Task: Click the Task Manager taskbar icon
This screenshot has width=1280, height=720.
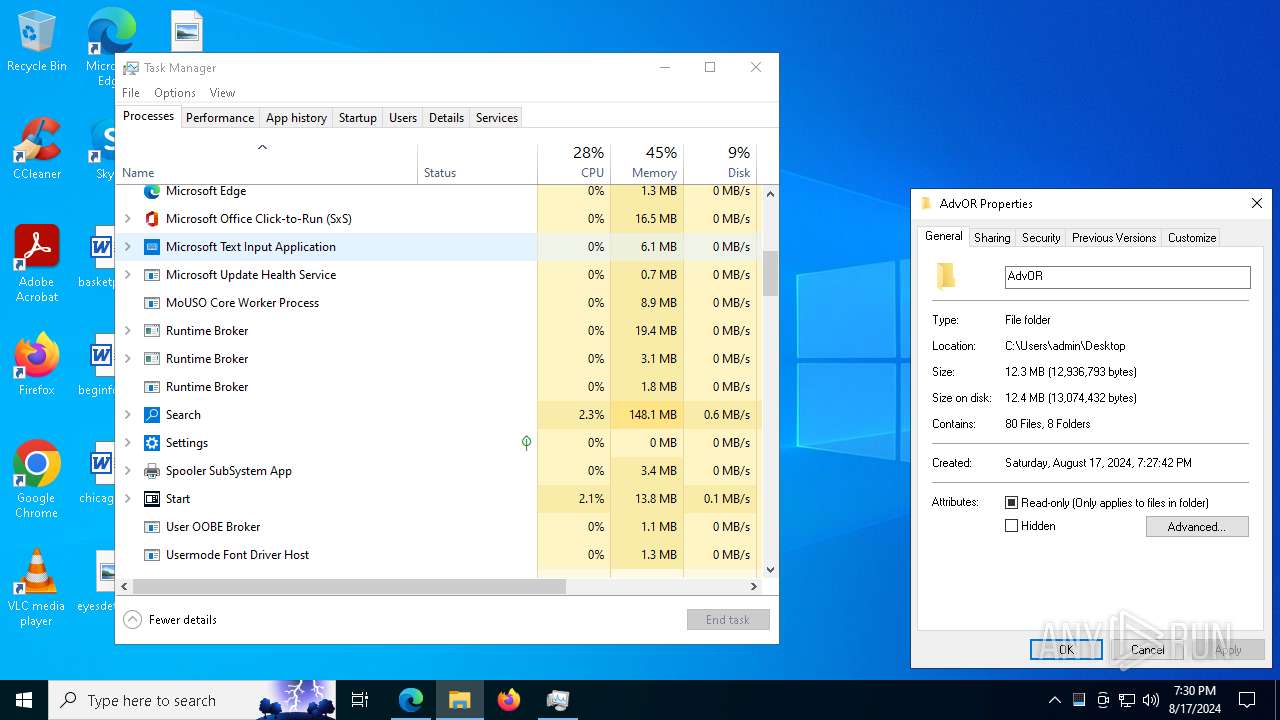Action: pyautogui.click(x=558, y=700)
